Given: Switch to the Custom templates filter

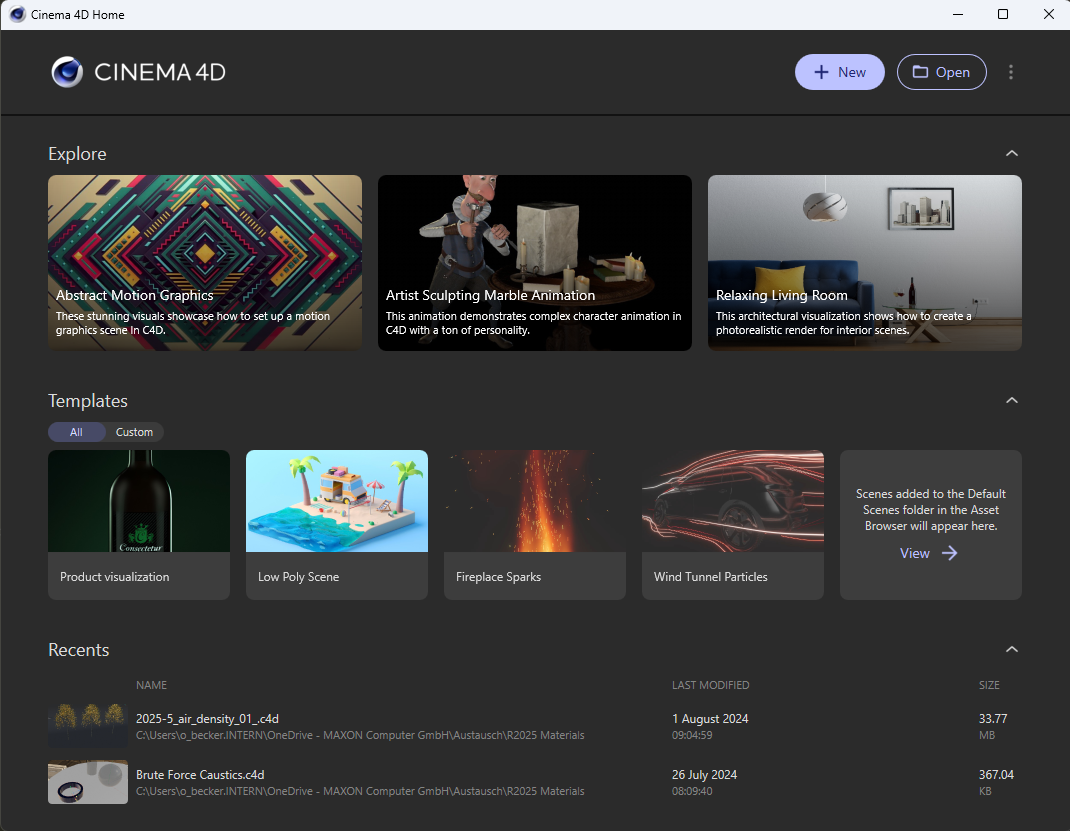Looking at the screenshot, I should click(134, 432).
